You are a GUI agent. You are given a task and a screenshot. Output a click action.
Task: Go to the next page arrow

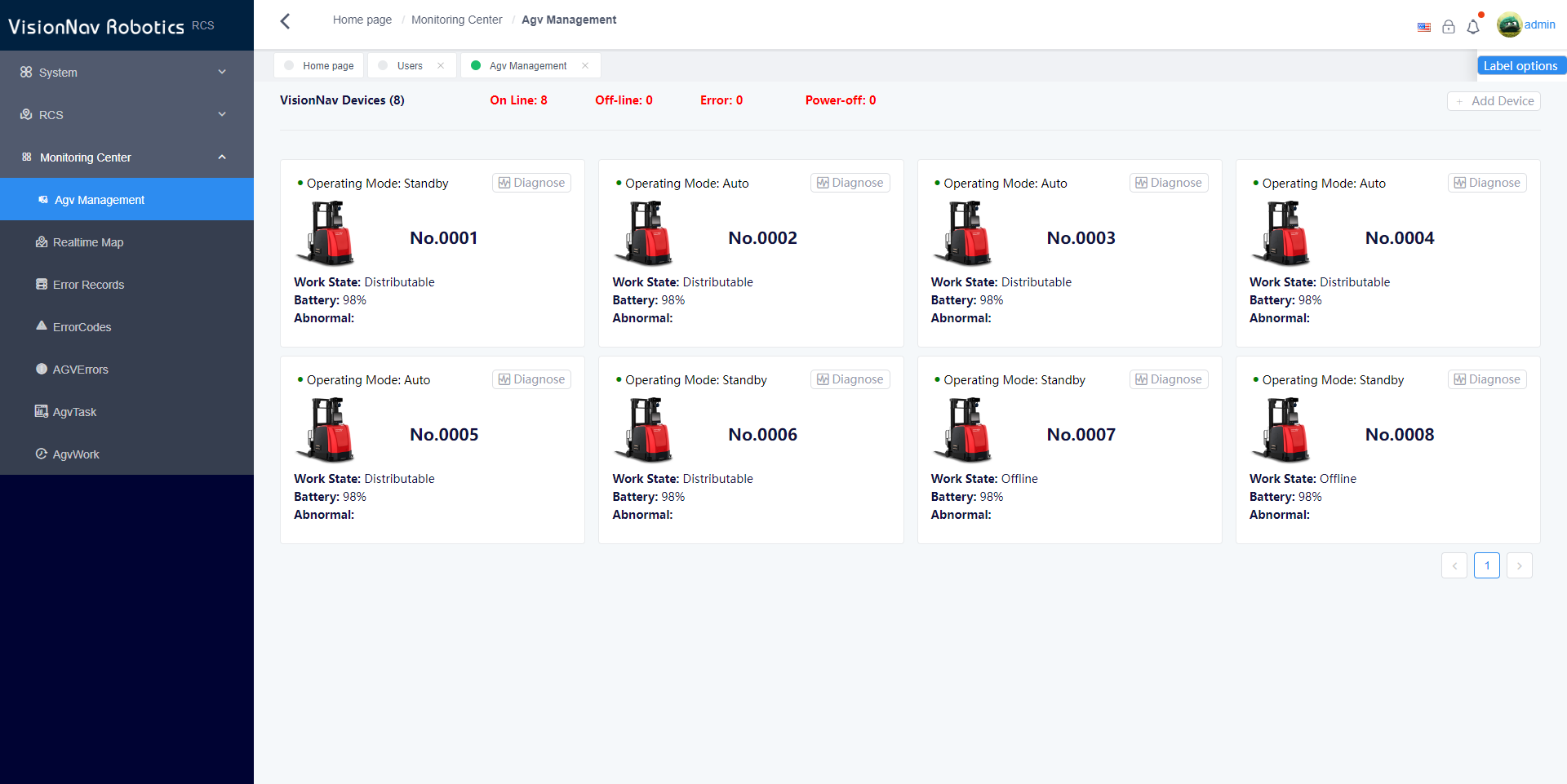tap(1519, 565)
